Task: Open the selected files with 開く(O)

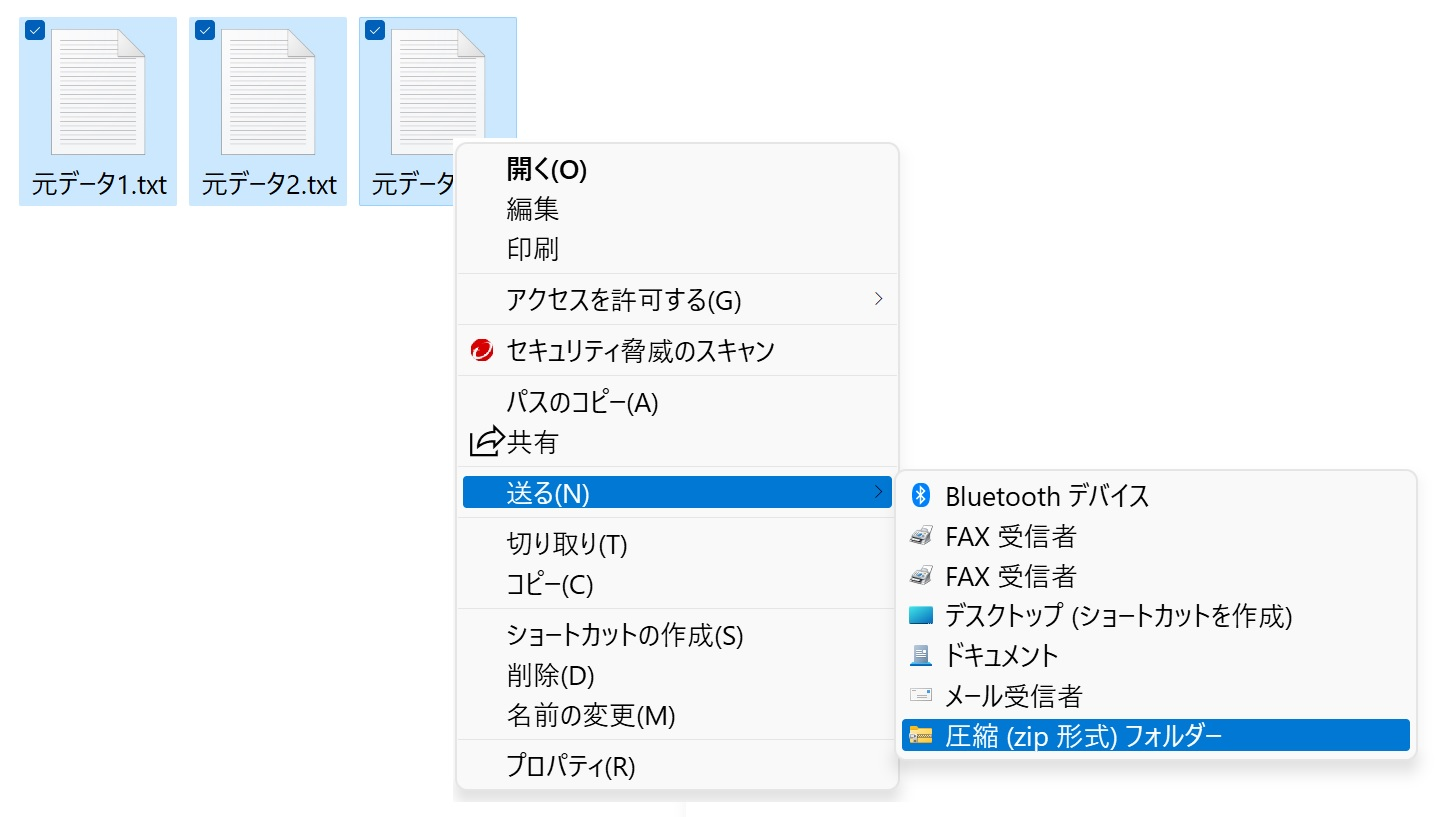Action: (x=545, y=170)
